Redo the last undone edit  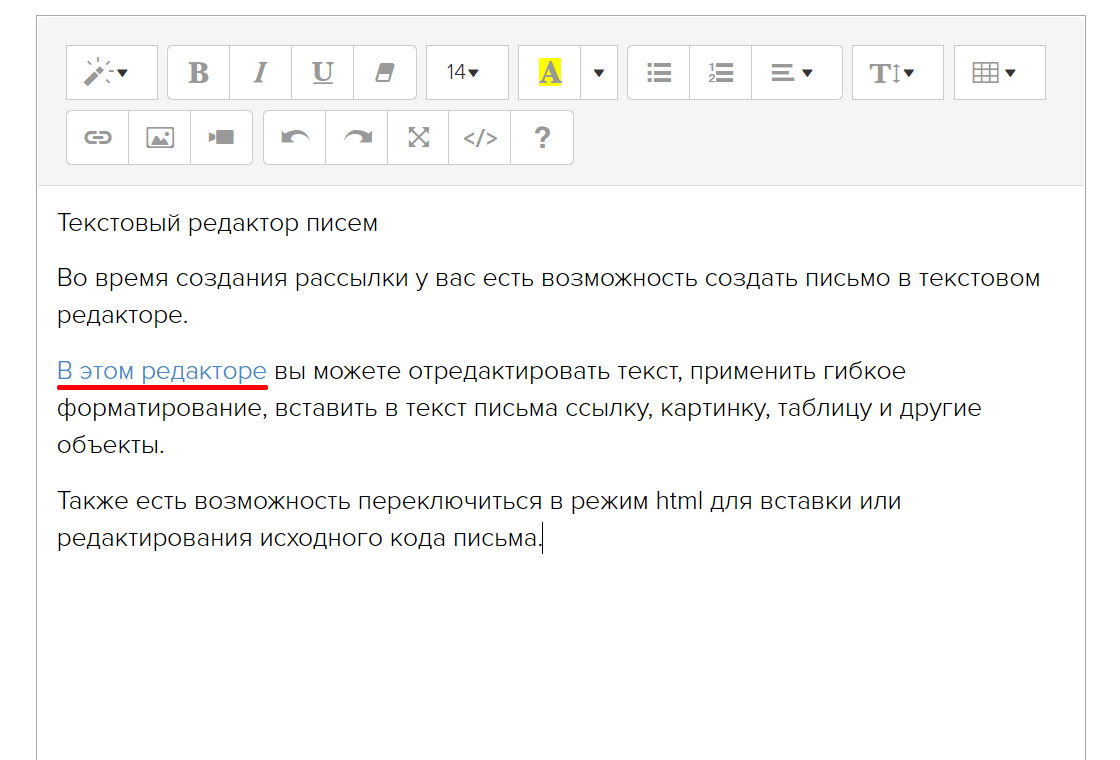click(x=357, y=138)
